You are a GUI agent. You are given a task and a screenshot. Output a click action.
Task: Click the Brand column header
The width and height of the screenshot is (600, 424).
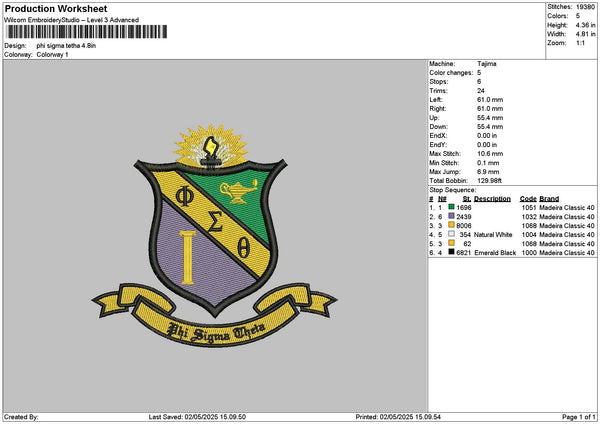pos(549,199)
